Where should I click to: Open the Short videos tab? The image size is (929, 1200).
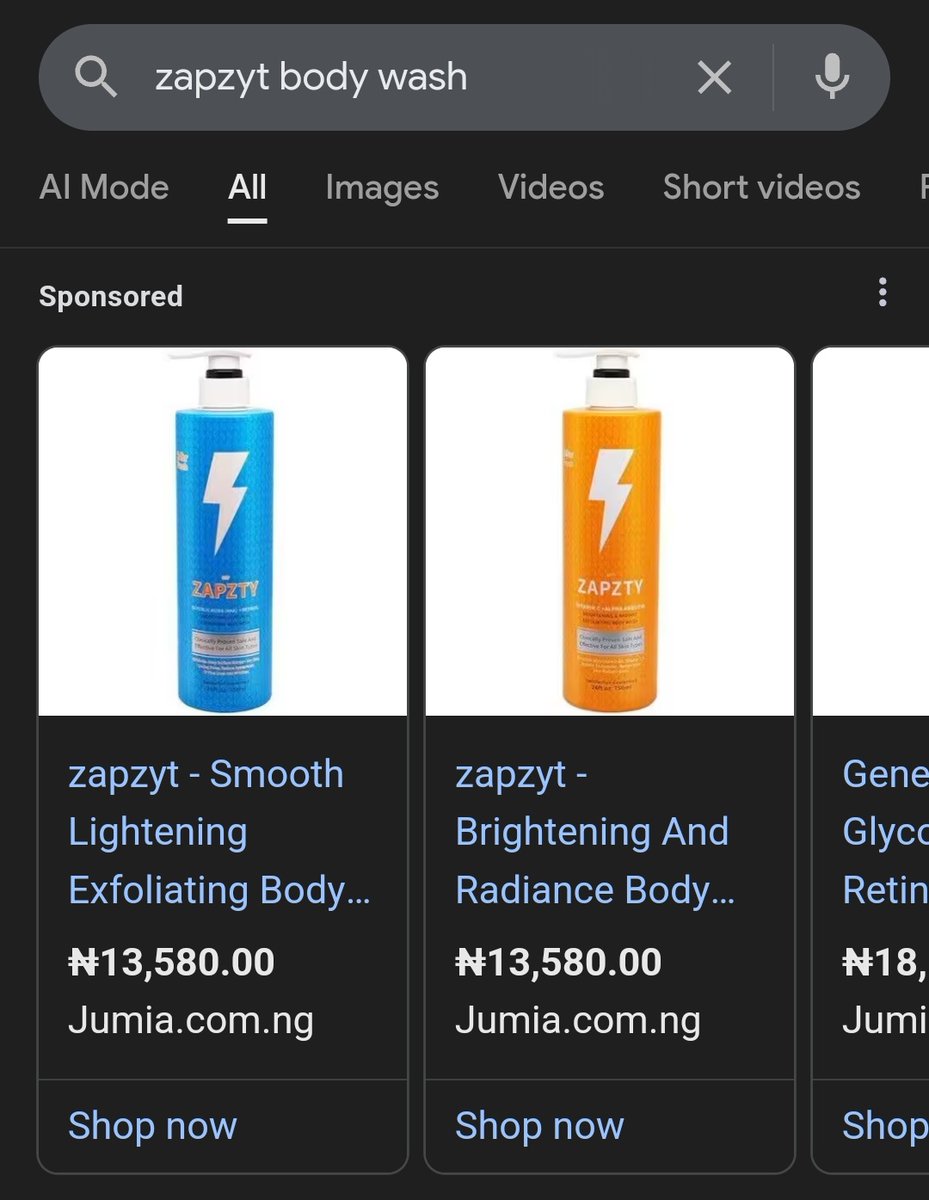pyautogui.click(x=762, y=187)
